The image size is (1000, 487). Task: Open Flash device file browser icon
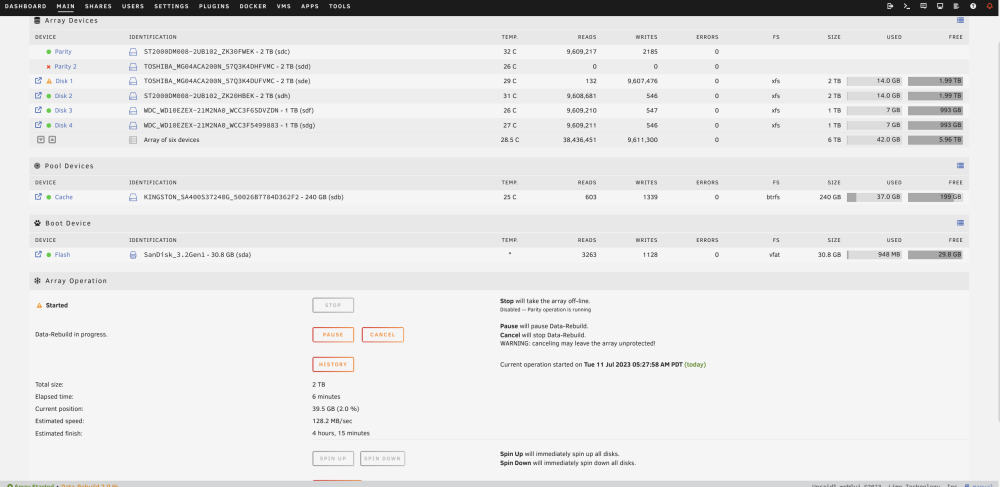(38, 254)
